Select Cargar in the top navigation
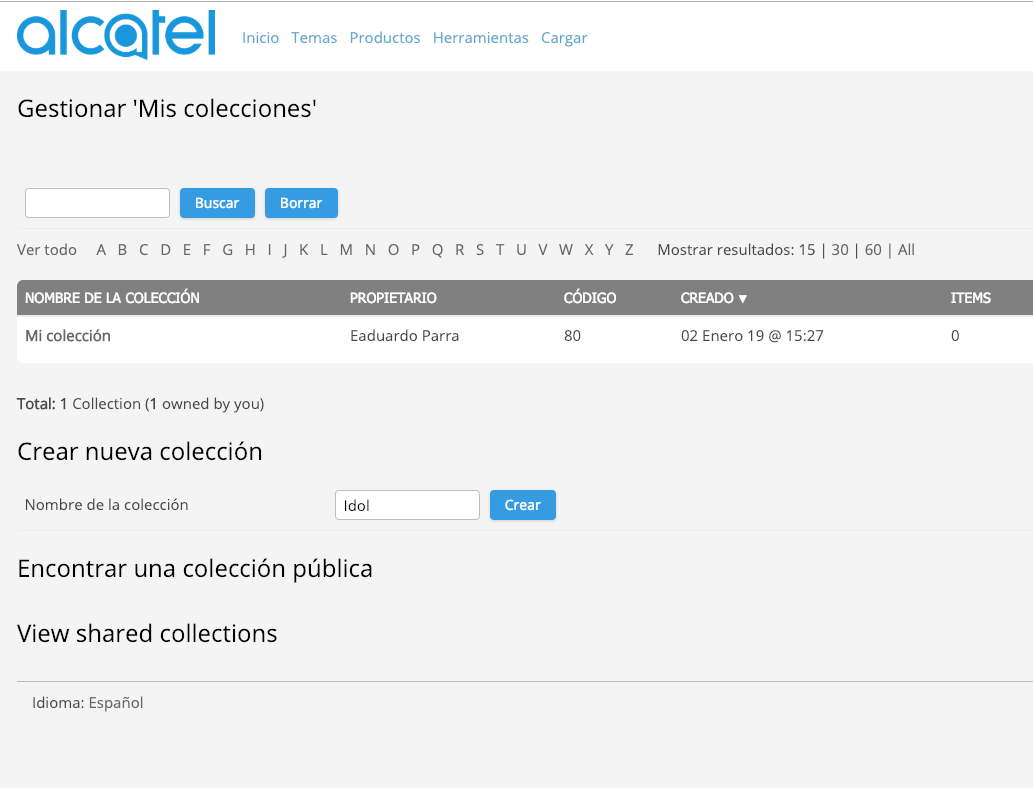1033x788 pixels. (564, 38)
